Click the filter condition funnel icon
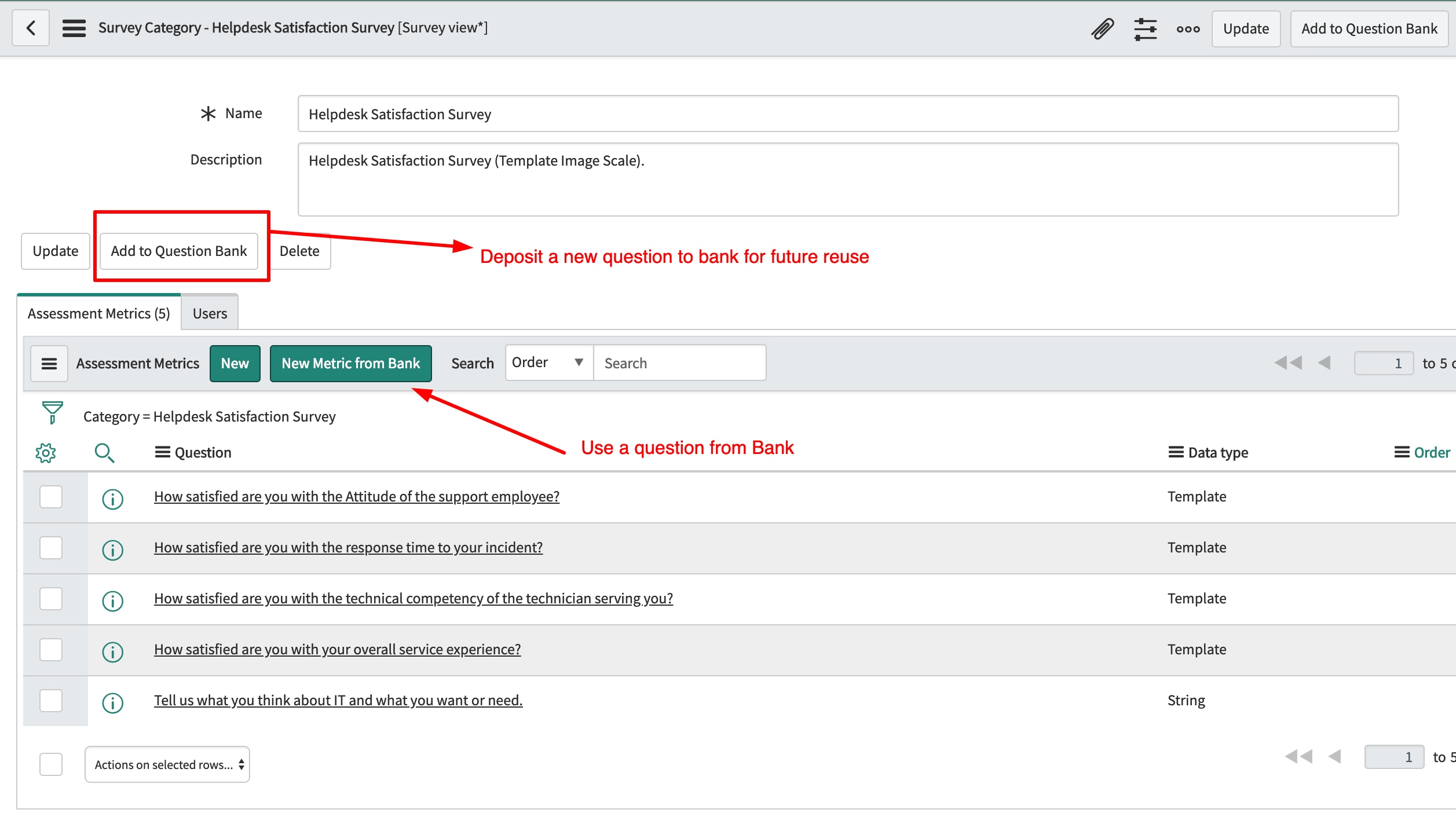Screen dimensions: 1456x813 51,413
